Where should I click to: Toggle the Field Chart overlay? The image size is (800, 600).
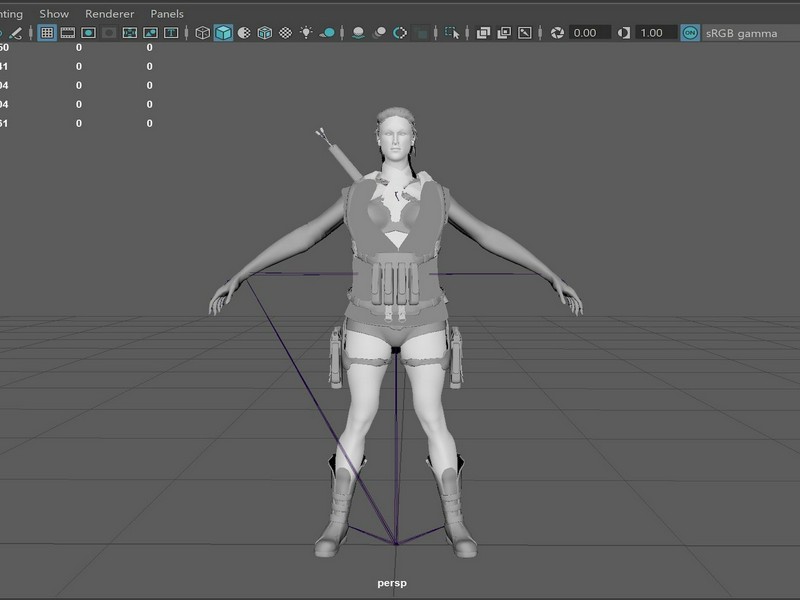(130, 33)
